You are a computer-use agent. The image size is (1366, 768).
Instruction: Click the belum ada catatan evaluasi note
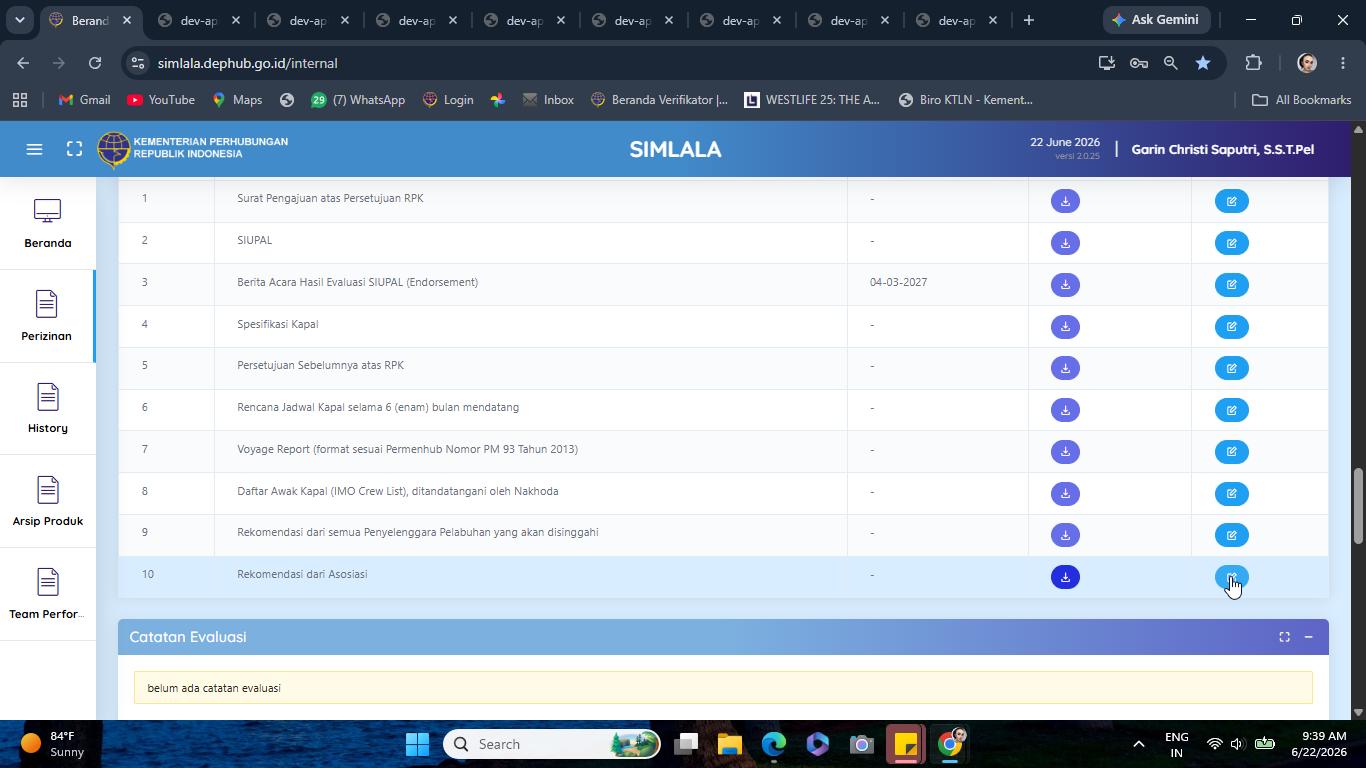coord(723,688)
